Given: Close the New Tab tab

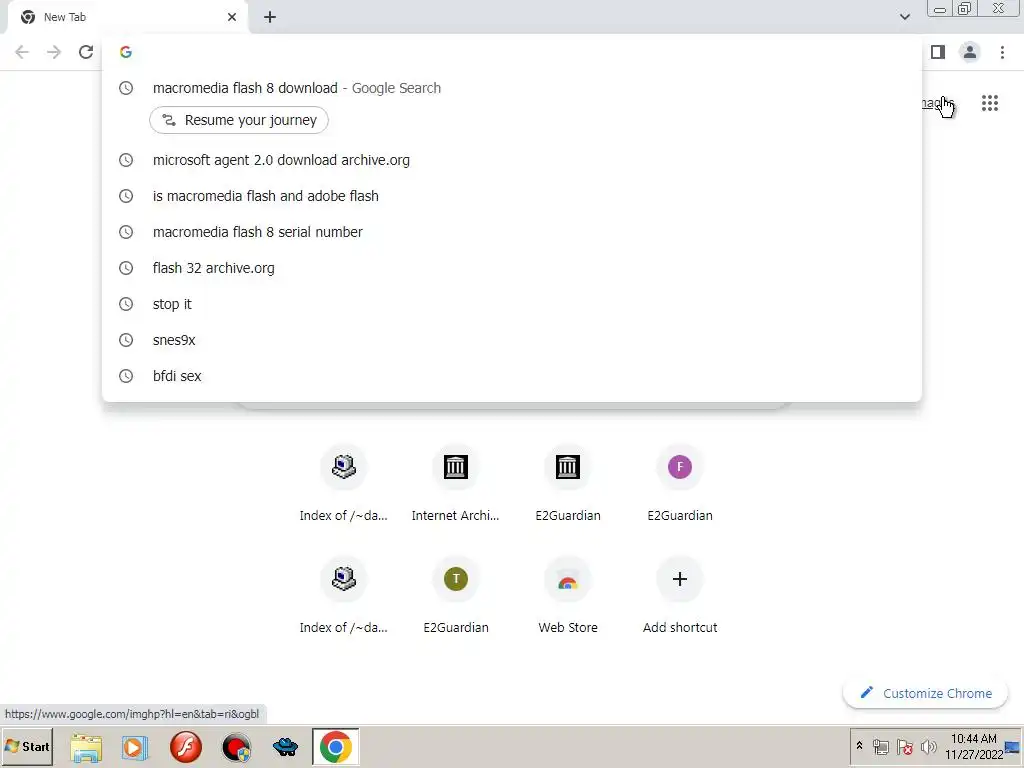Looking at the screenshot, I should [x=232, y=17].
